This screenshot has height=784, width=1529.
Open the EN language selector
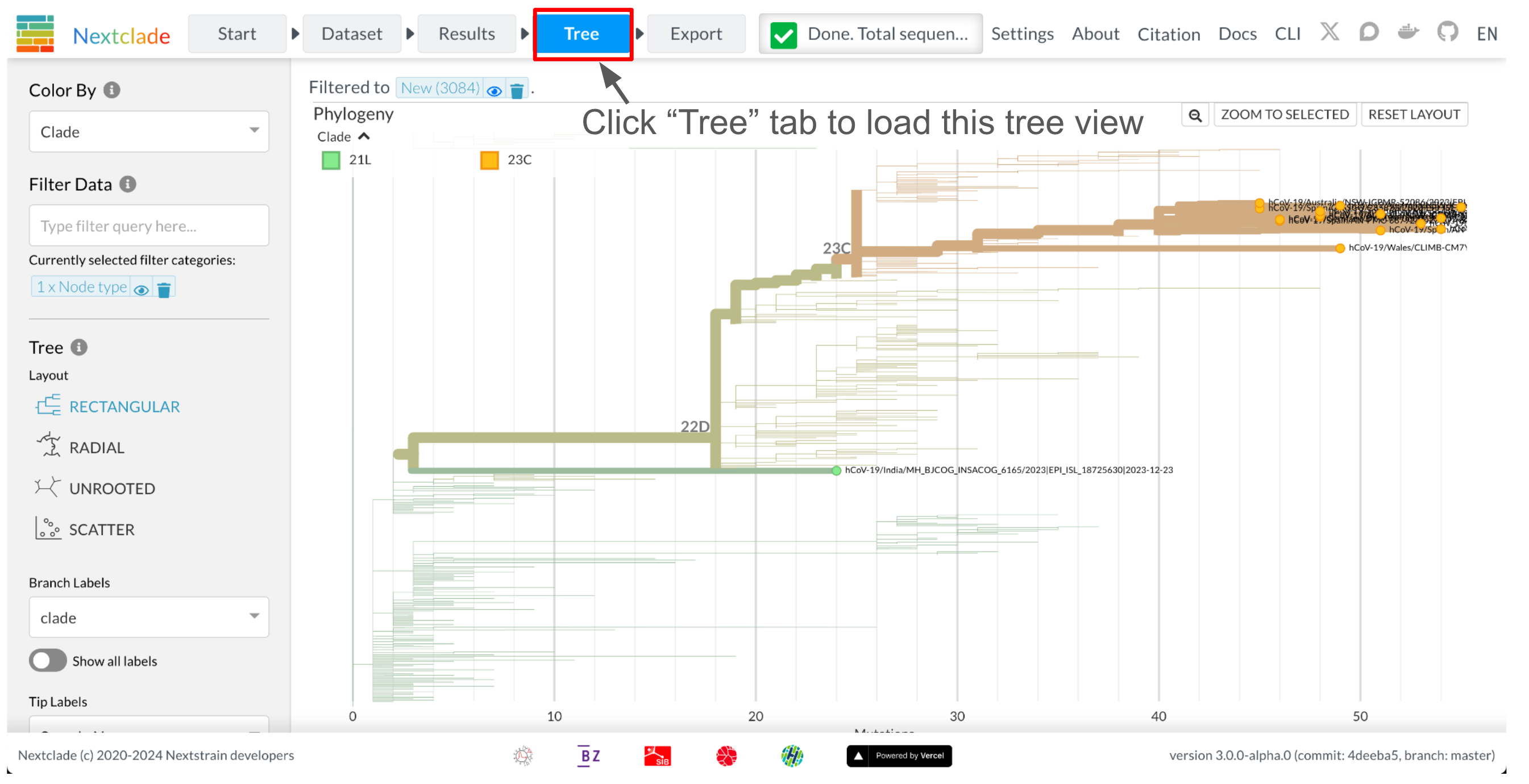tap(1487, 33)
